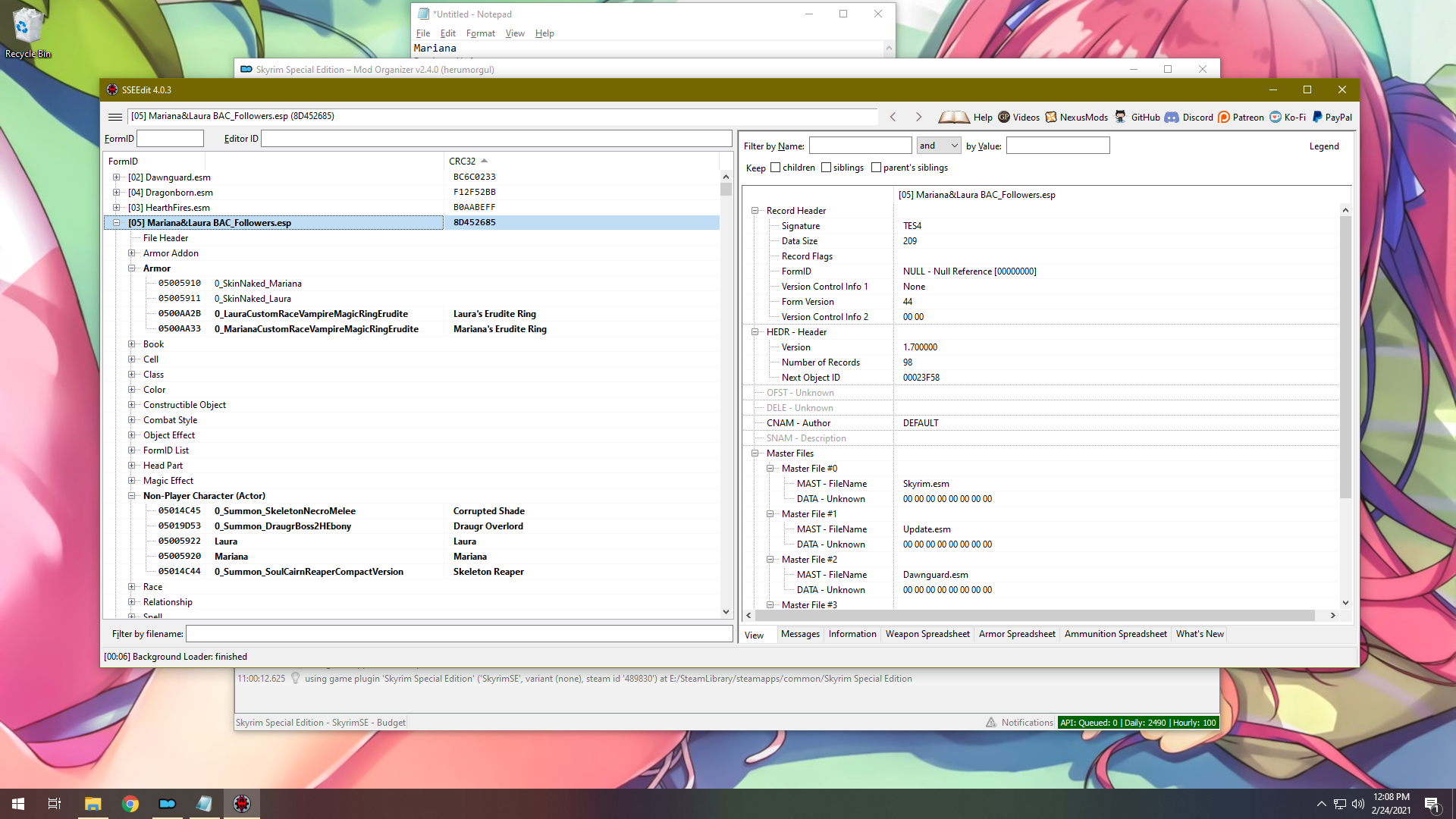Image resolution: width=1456 pixels, height=819 pixels.
Task: Click the record view vertical scrollbar
Action: point(1345,406)
